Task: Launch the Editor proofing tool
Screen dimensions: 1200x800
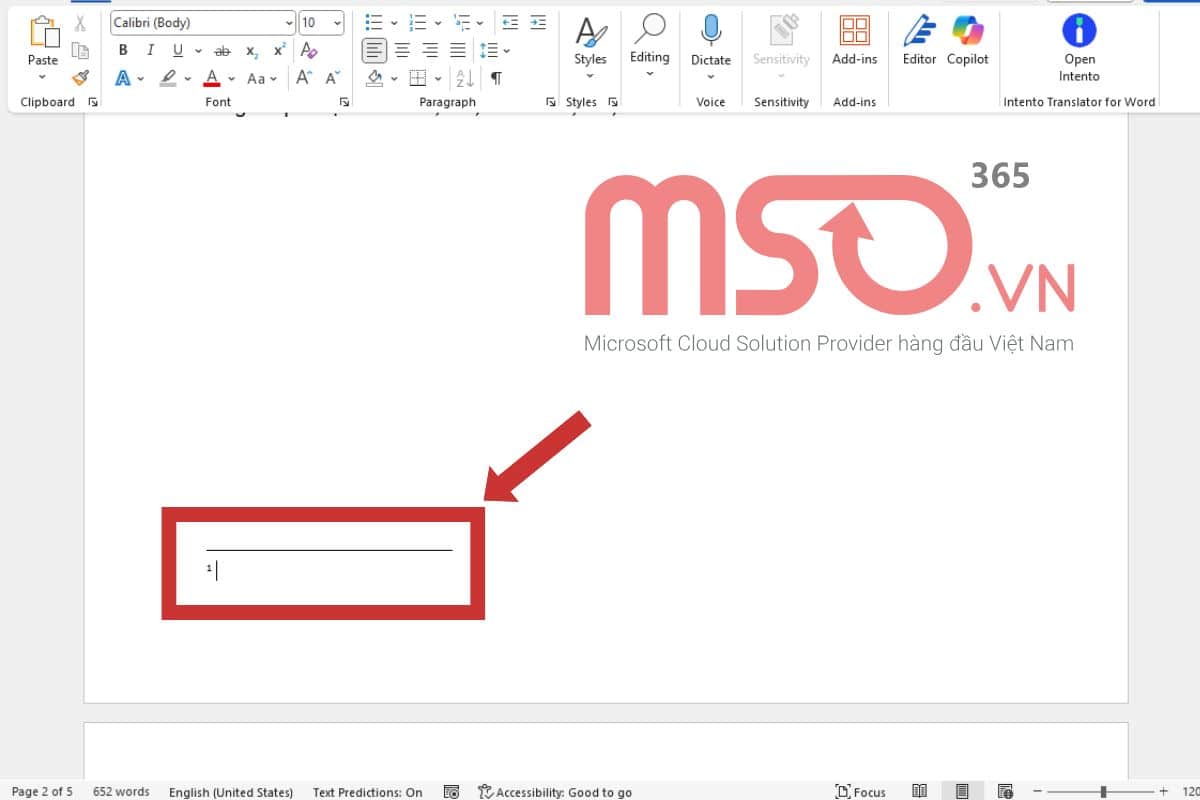Action: 919,41
